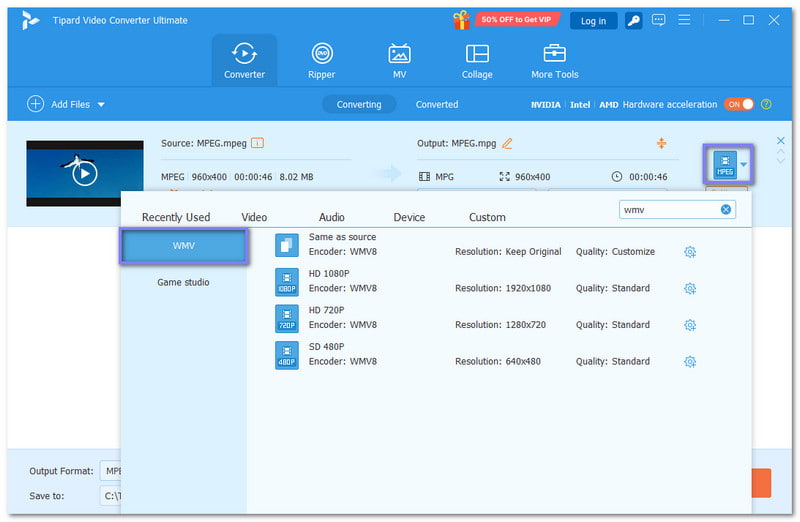
Task: Open settings gear for Same as source
Action: (690, 252)
